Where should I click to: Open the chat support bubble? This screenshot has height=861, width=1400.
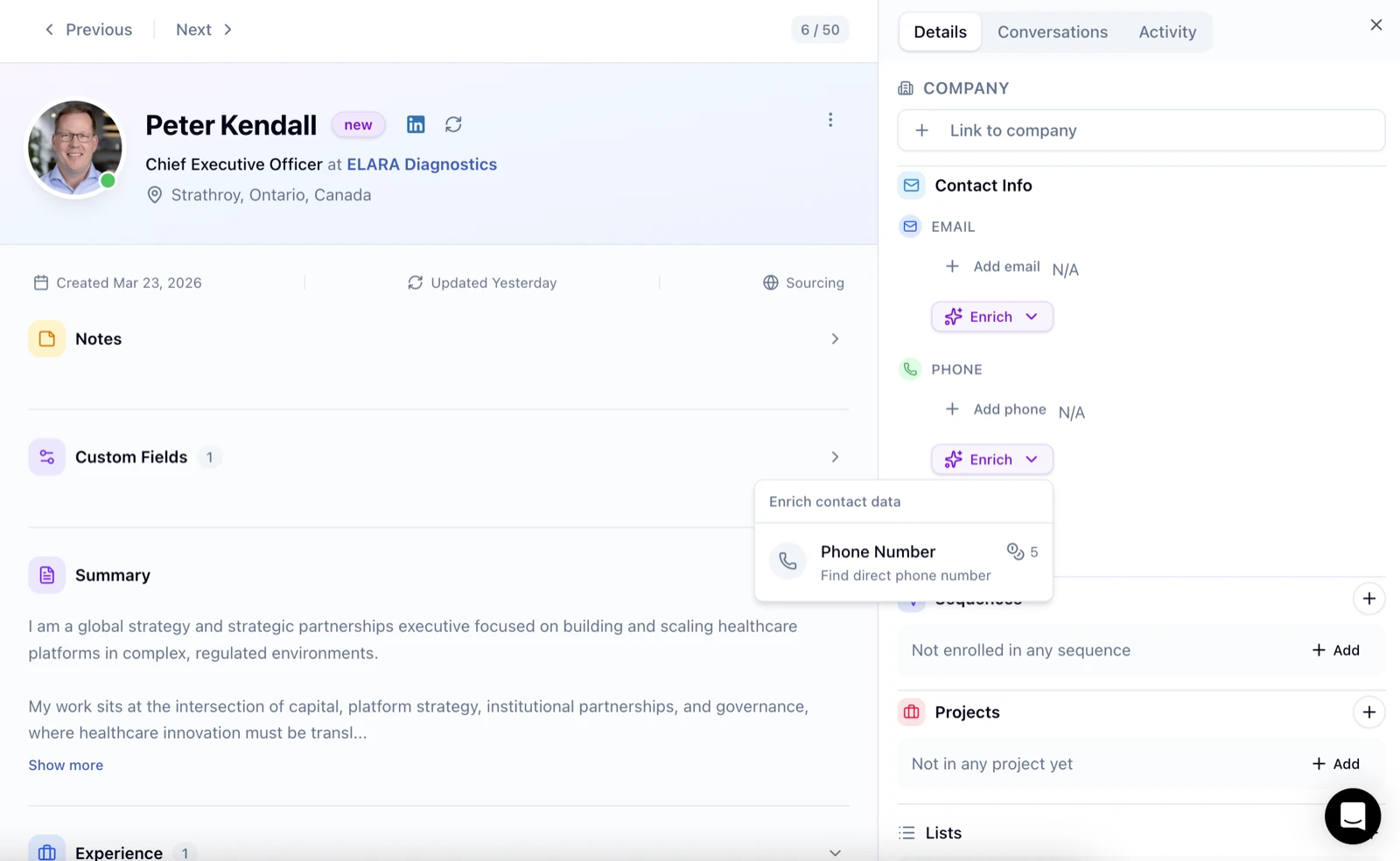1352,815
